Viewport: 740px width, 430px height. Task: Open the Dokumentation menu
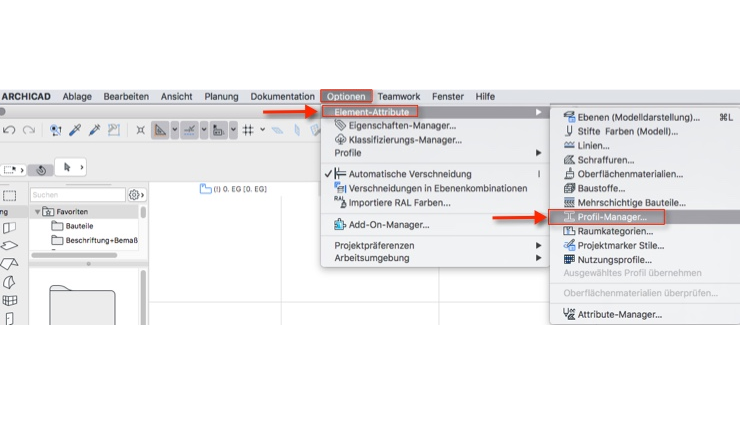282,96
